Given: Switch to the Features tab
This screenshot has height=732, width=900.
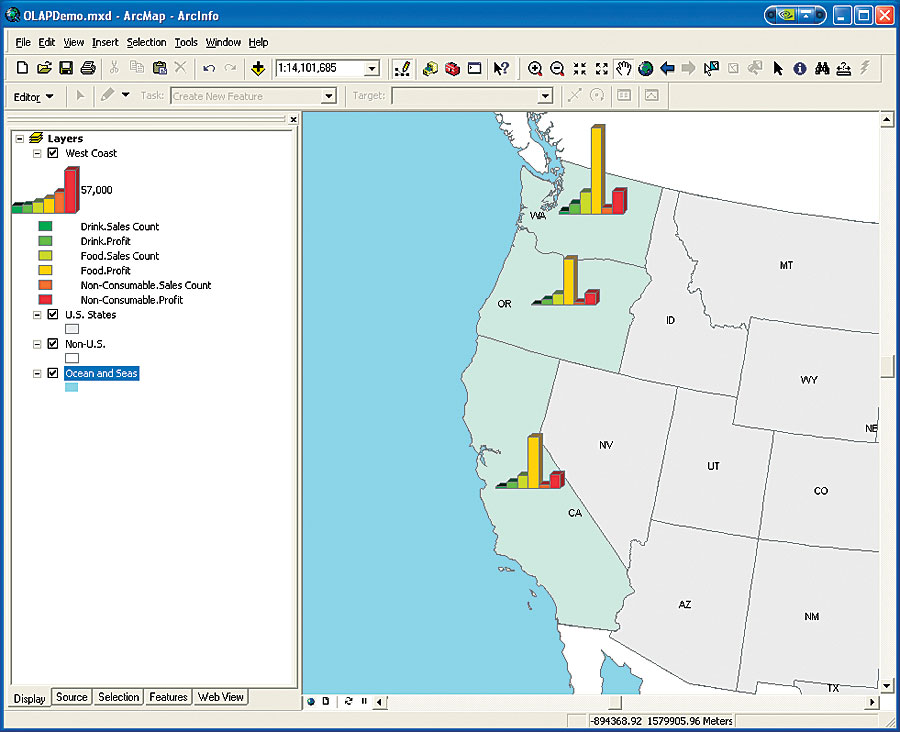Looking at the screenshot, I should coord(168,697).
